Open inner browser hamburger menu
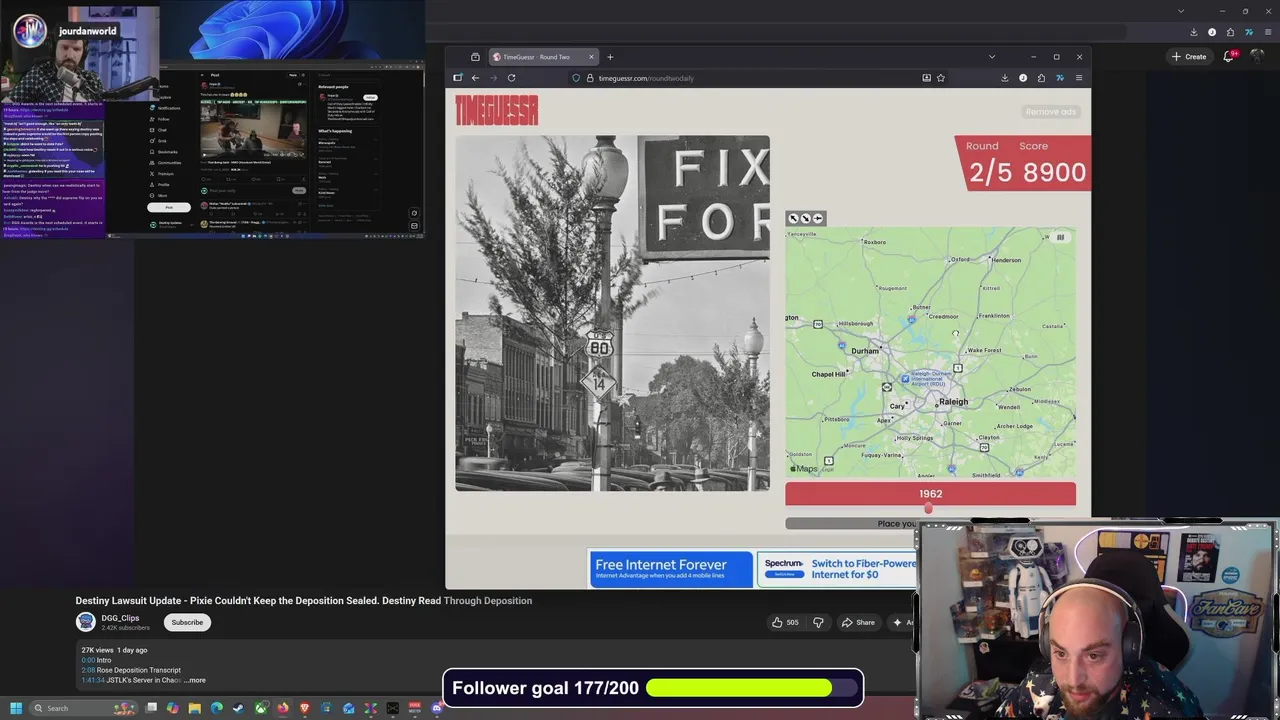 [x=1078, y=78]
